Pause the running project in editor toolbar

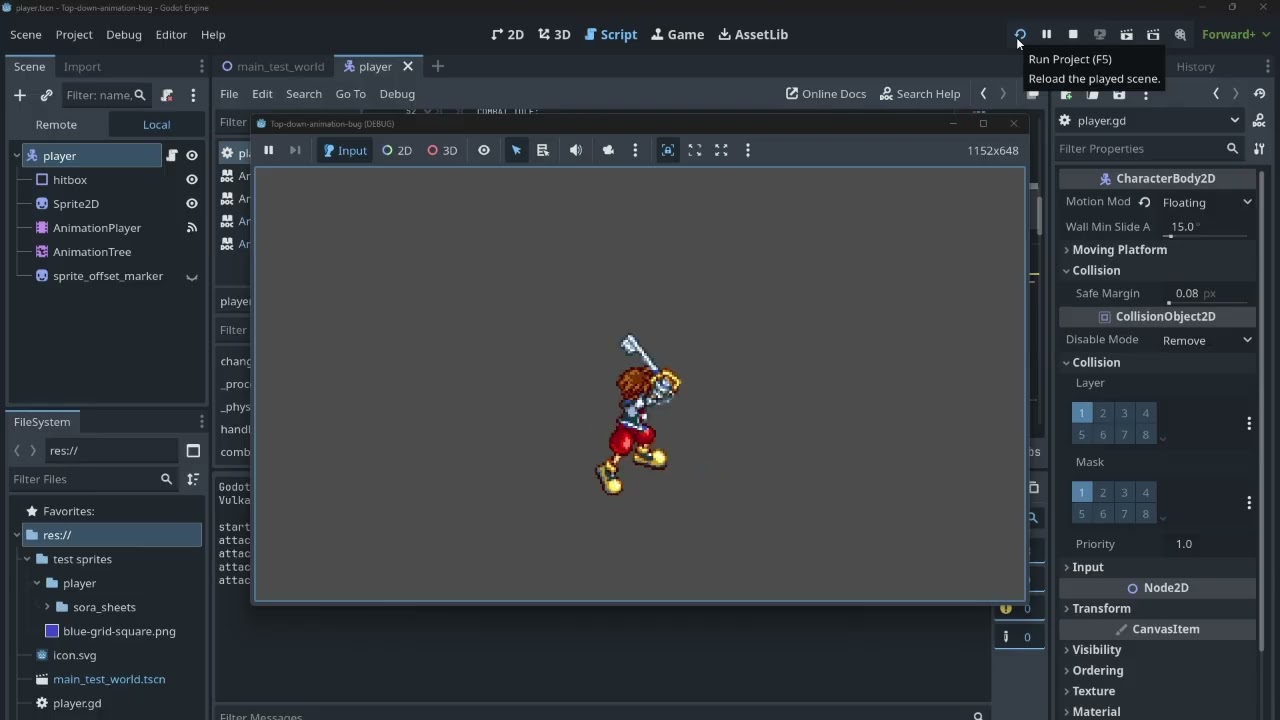pos(1046,34)
